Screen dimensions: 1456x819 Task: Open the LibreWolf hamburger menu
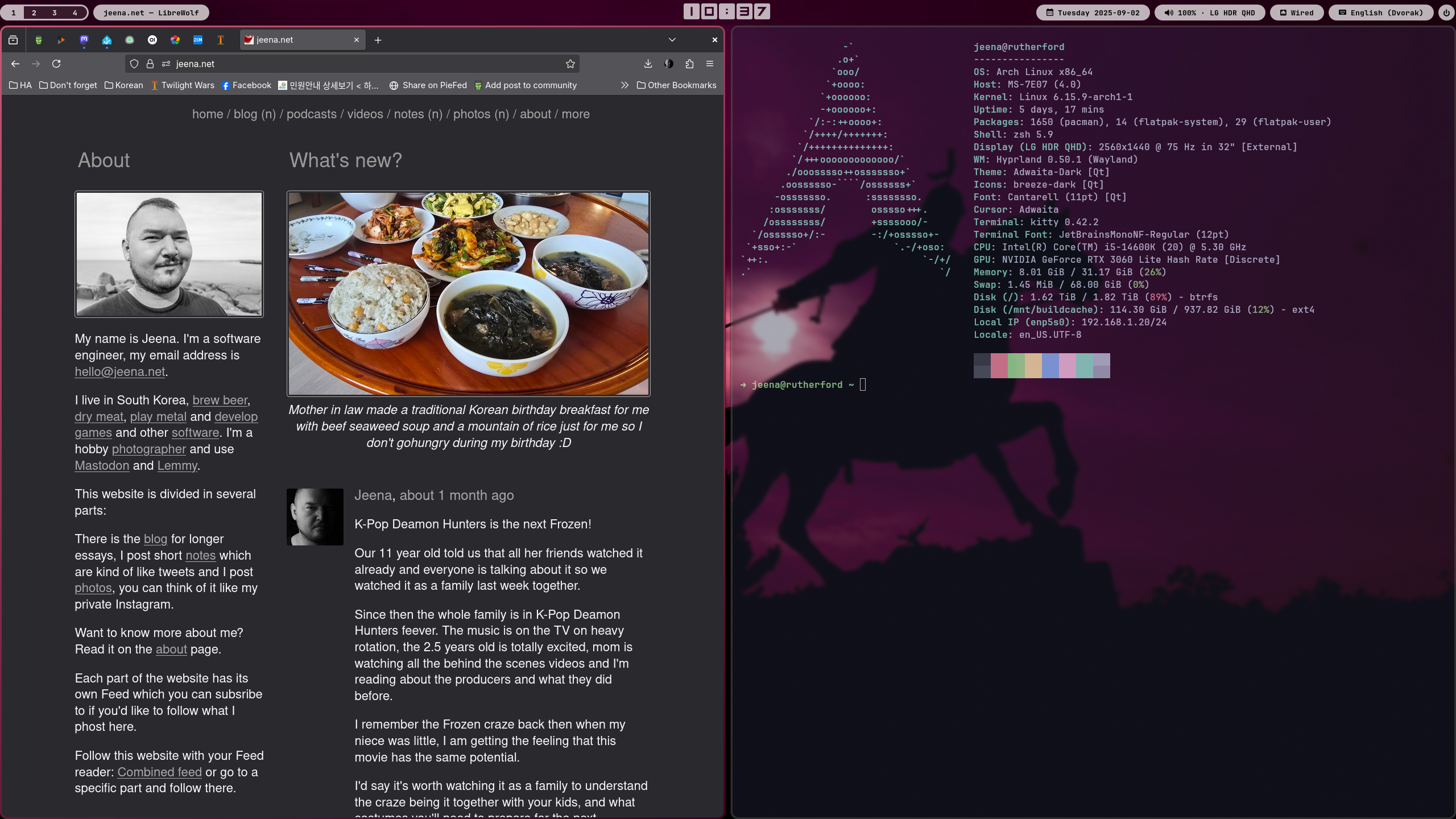(710, 64)
